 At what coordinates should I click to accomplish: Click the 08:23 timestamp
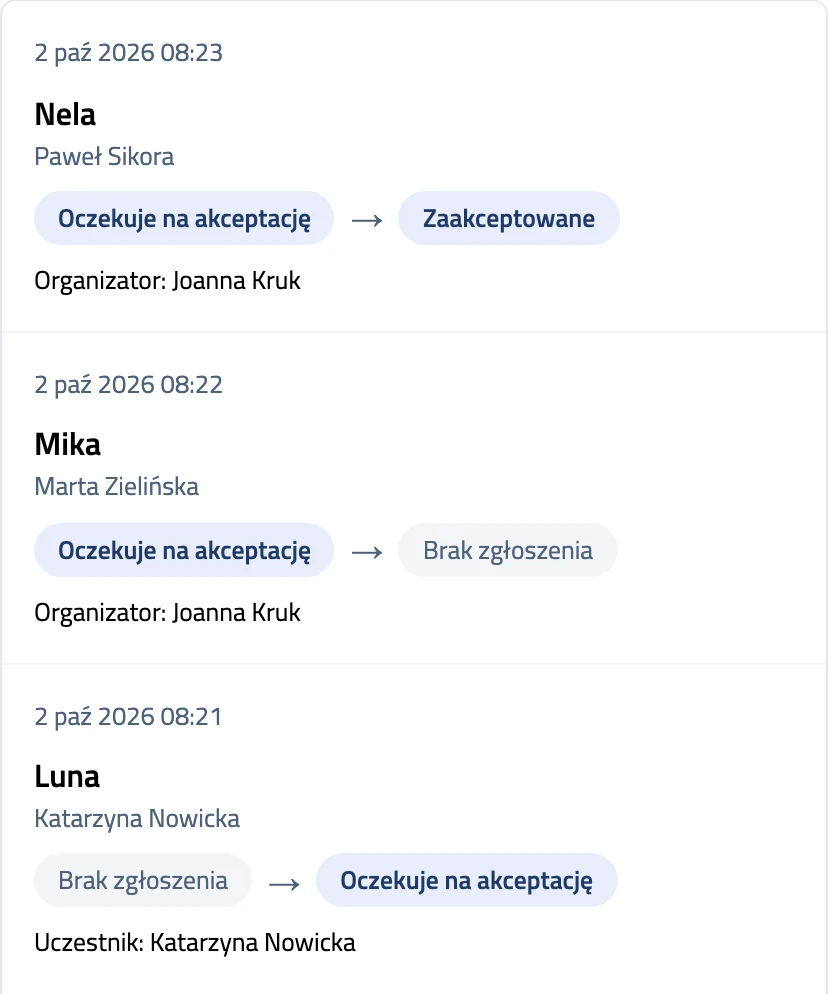click(129, 53)
